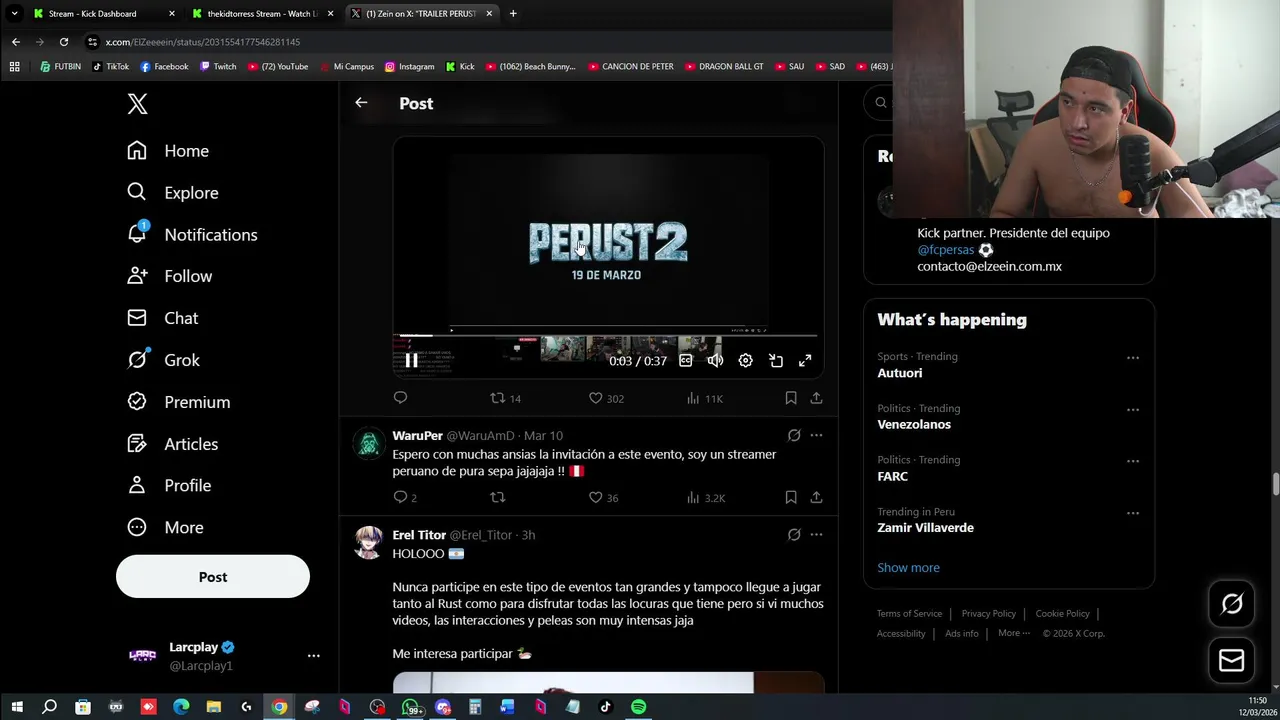Open Terms of Service link
The width and height of the screenshot is (1280, 720).
[x=909, y=614]
